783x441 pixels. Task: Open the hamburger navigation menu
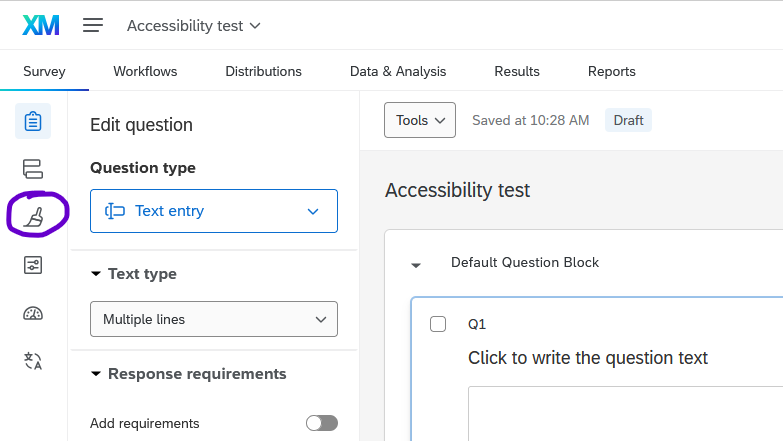(x=93, y=25)
